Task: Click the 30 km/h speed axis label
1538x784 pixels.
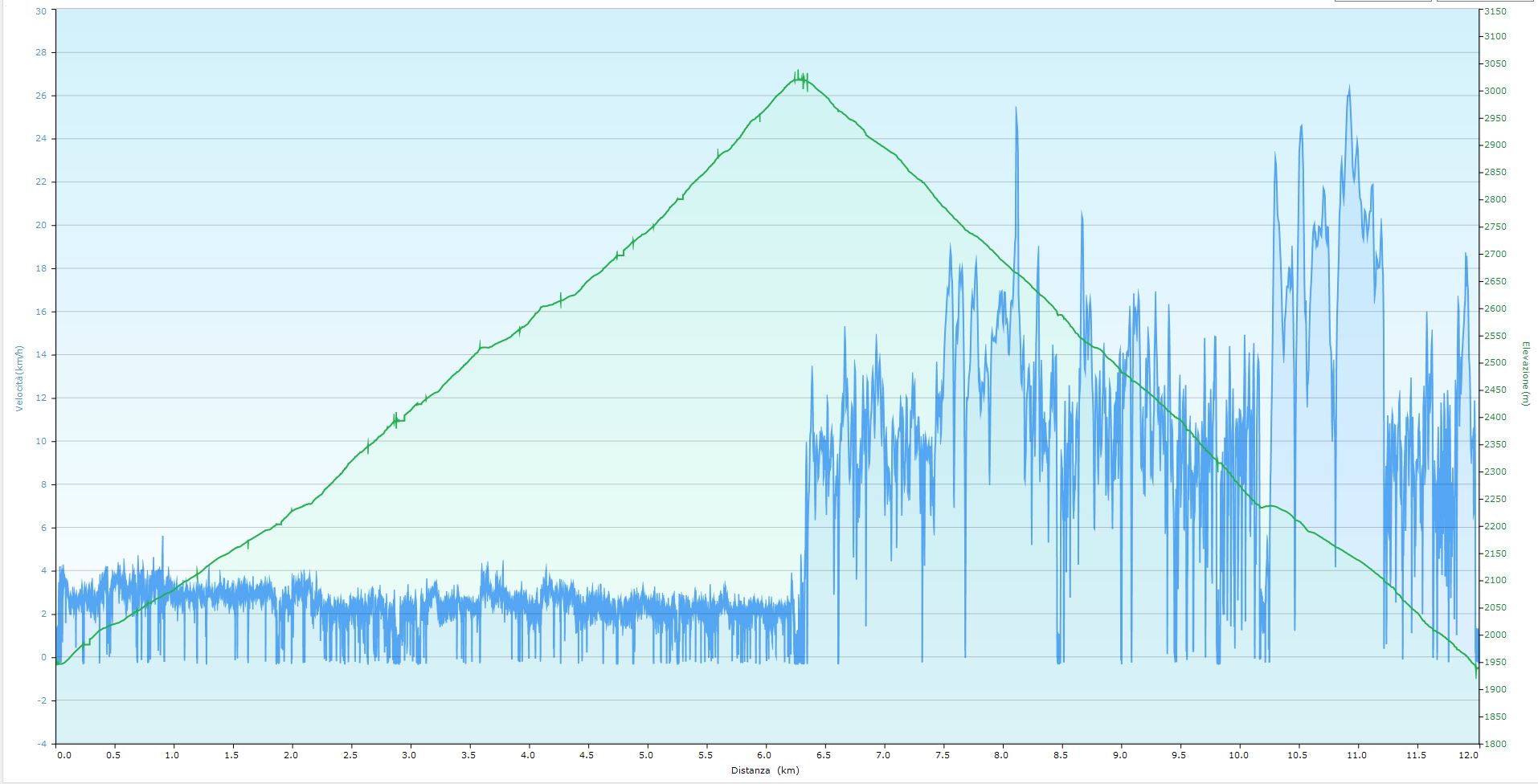Action: (41, 10)
